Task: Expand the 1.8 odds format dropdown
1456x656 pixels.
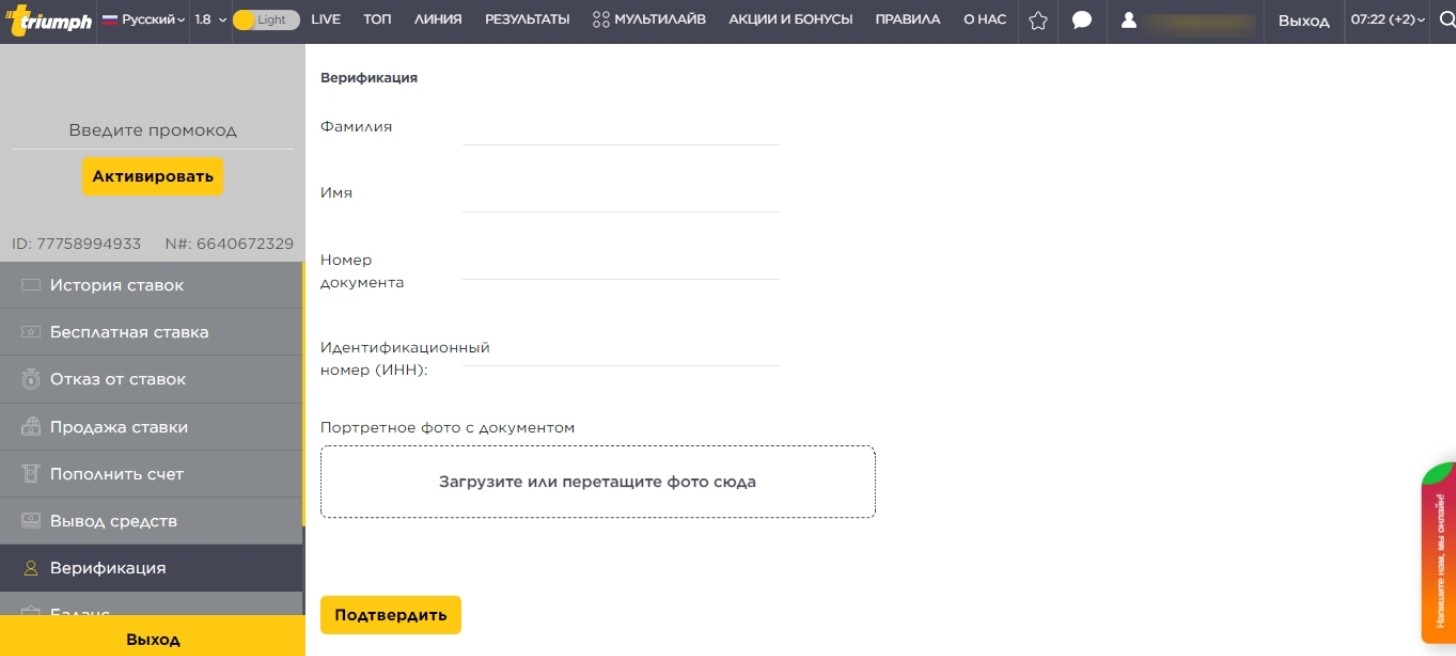Action: [210, 20]
